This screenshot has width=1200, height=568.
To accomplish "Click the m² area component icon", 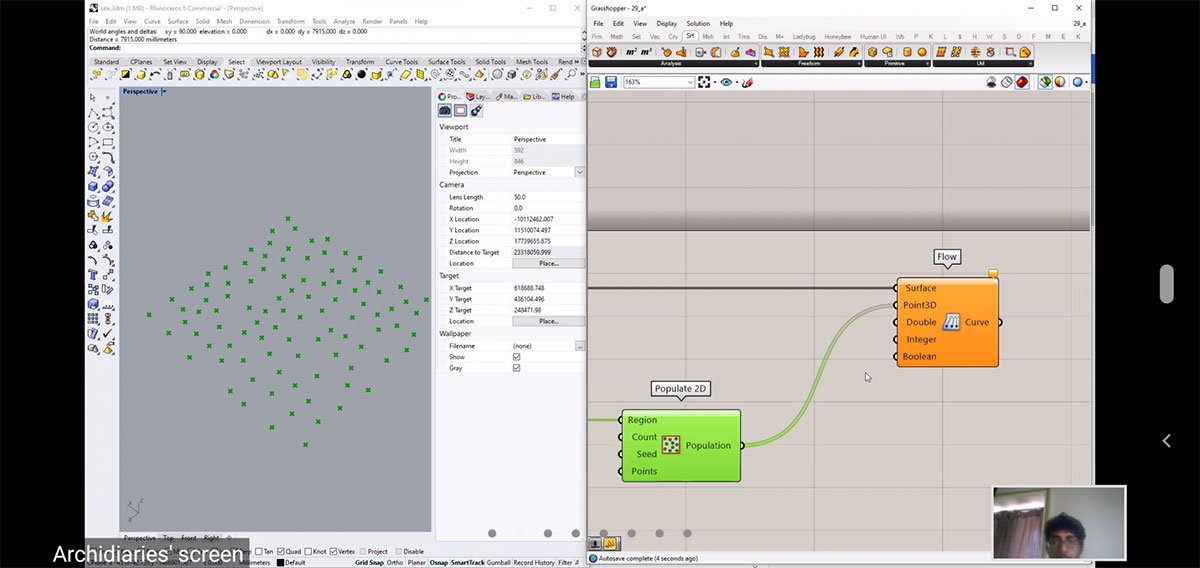I will coord(632,52).
